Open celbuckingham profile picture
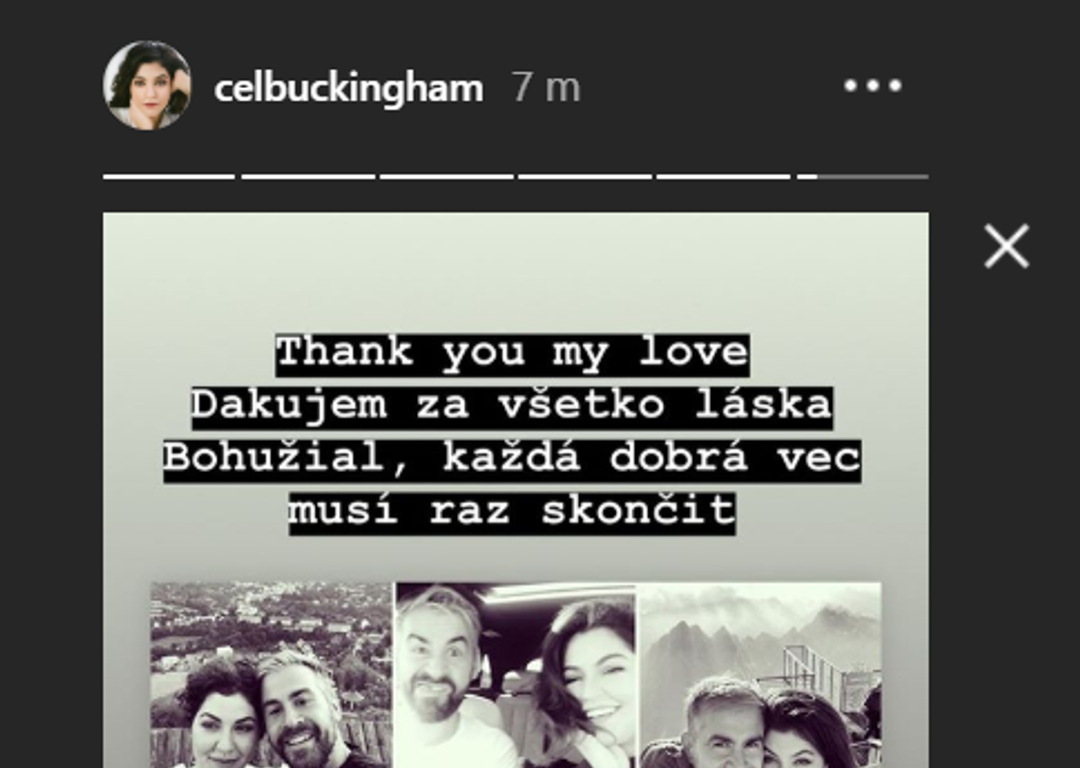 coord(147,85)
